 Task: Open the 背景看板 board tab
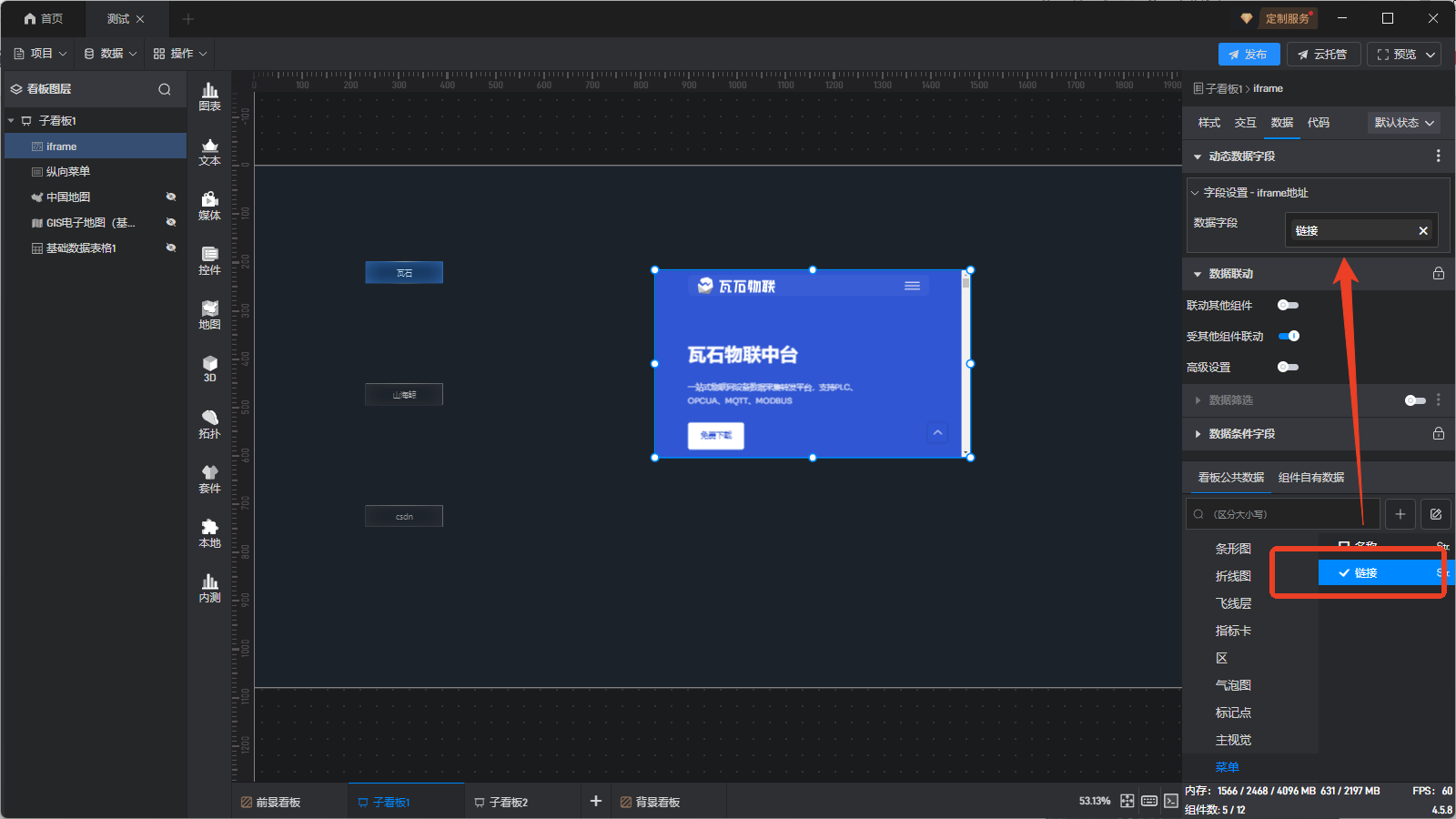point(650,802)
